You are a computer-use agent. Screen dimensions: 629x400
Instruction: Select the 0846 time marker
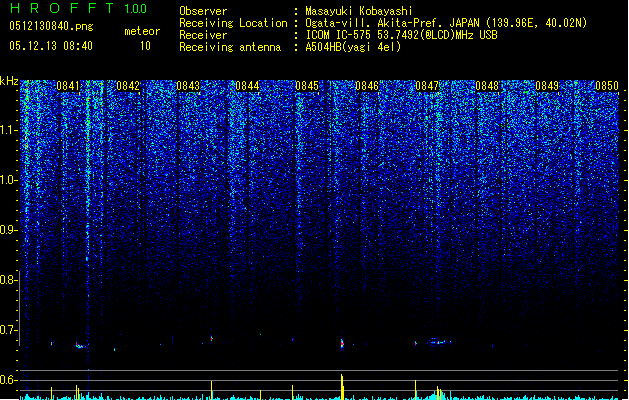pos(367,86)
